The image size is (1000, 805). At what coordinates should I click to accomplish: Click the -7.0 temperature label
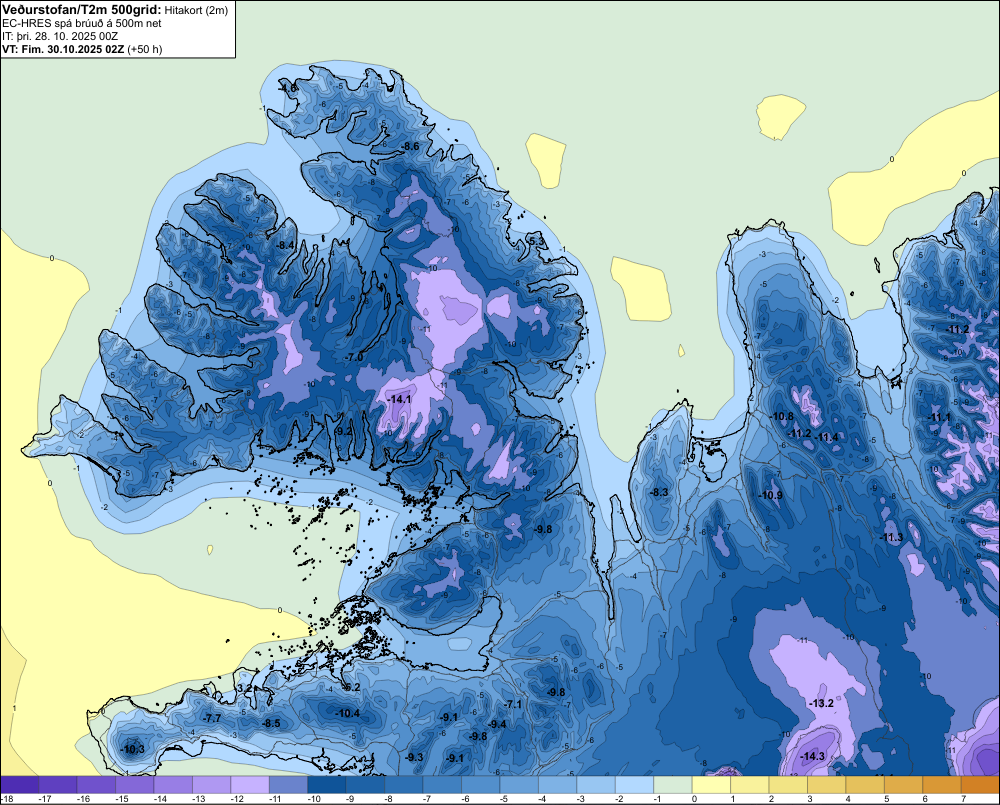353,357
